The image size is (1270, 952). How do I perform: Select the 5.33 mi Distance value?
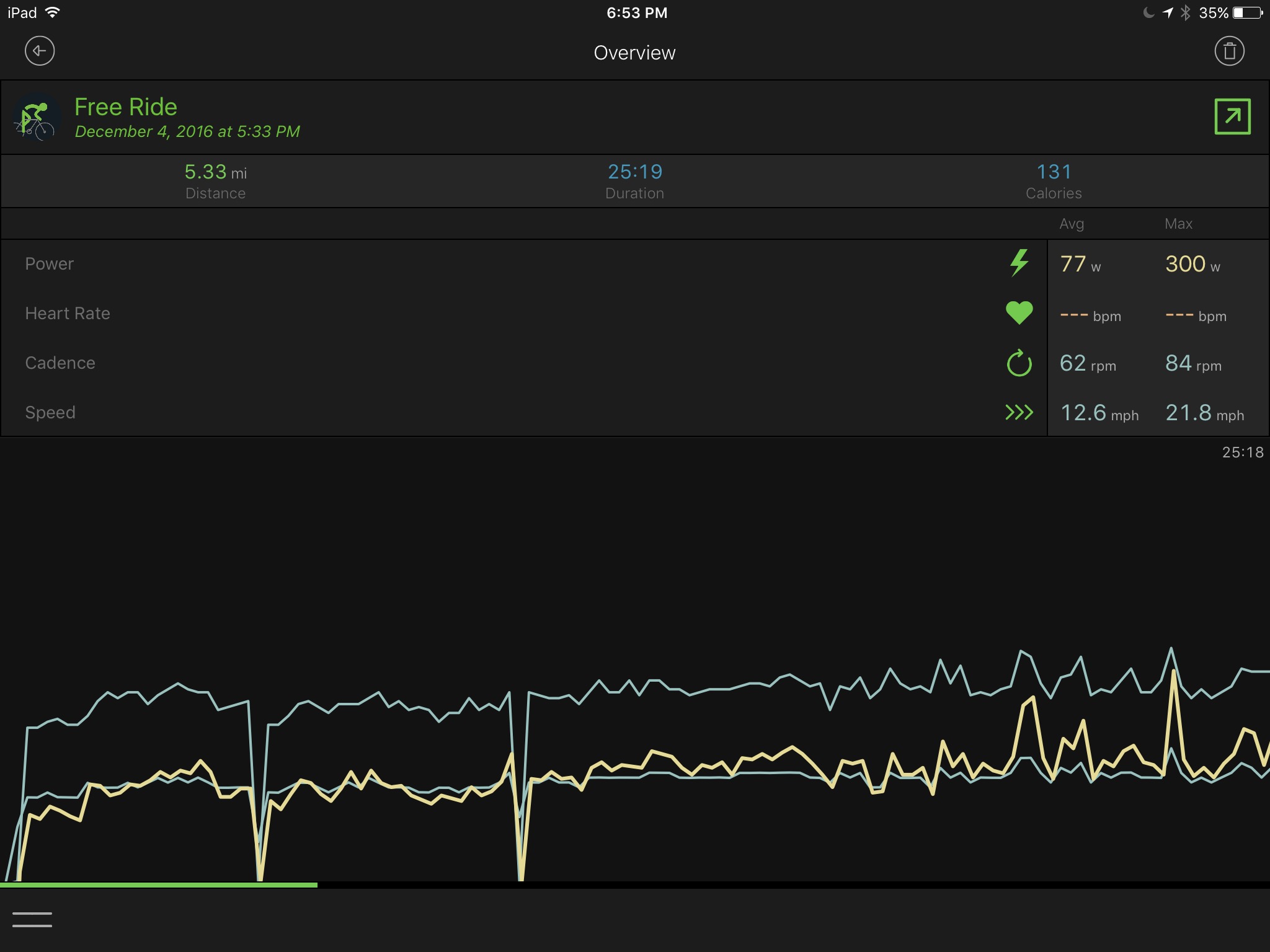215,172
